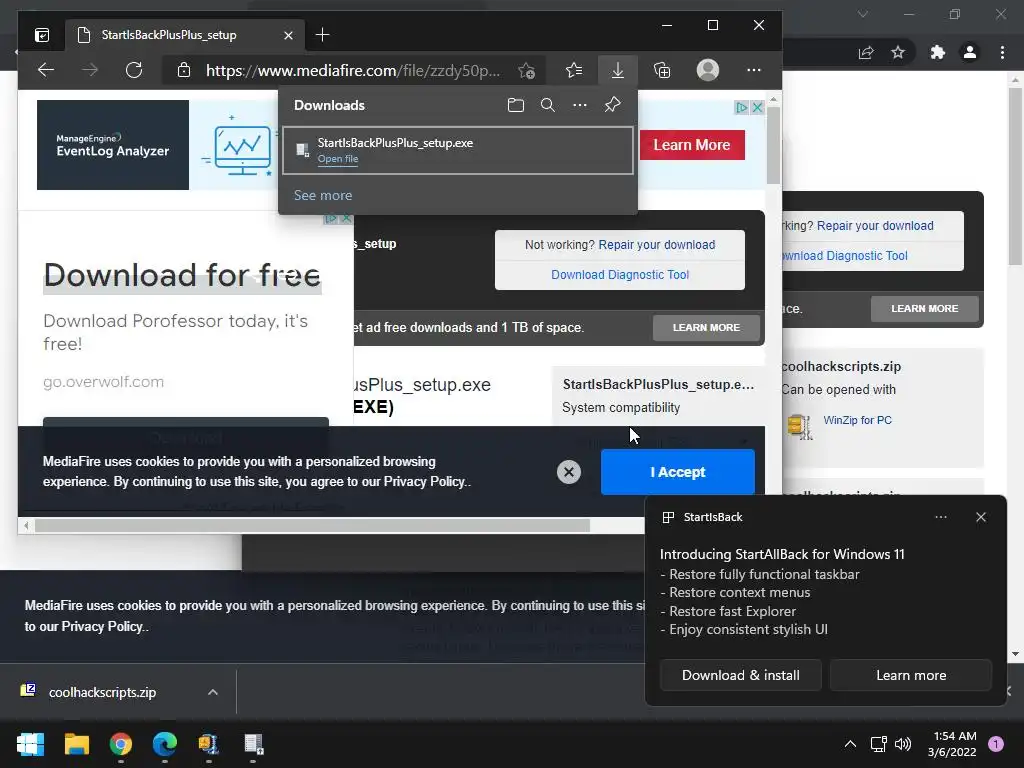This screenshot has height=768, width=1024.
Task: Click Learn more in StartIsBack notification
Action: (911, 675)
